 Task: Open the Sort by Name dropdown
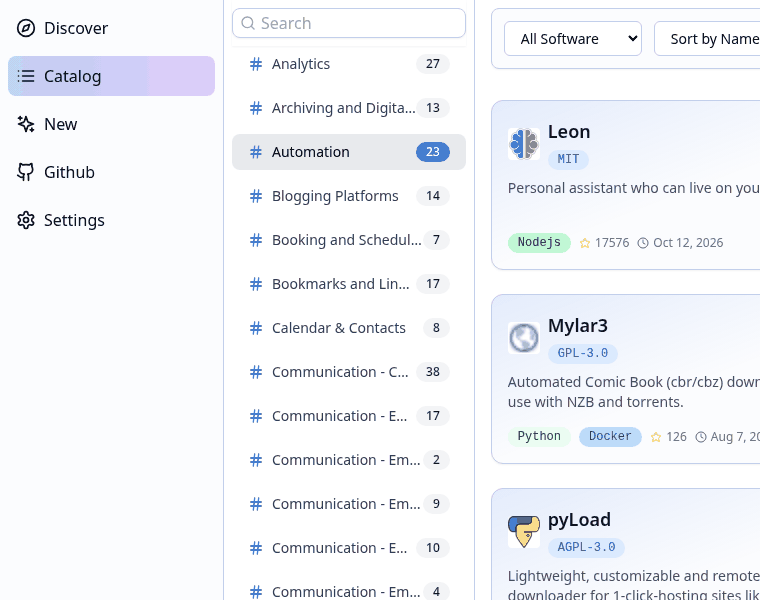pyautogui.click(x=707, y=39)
